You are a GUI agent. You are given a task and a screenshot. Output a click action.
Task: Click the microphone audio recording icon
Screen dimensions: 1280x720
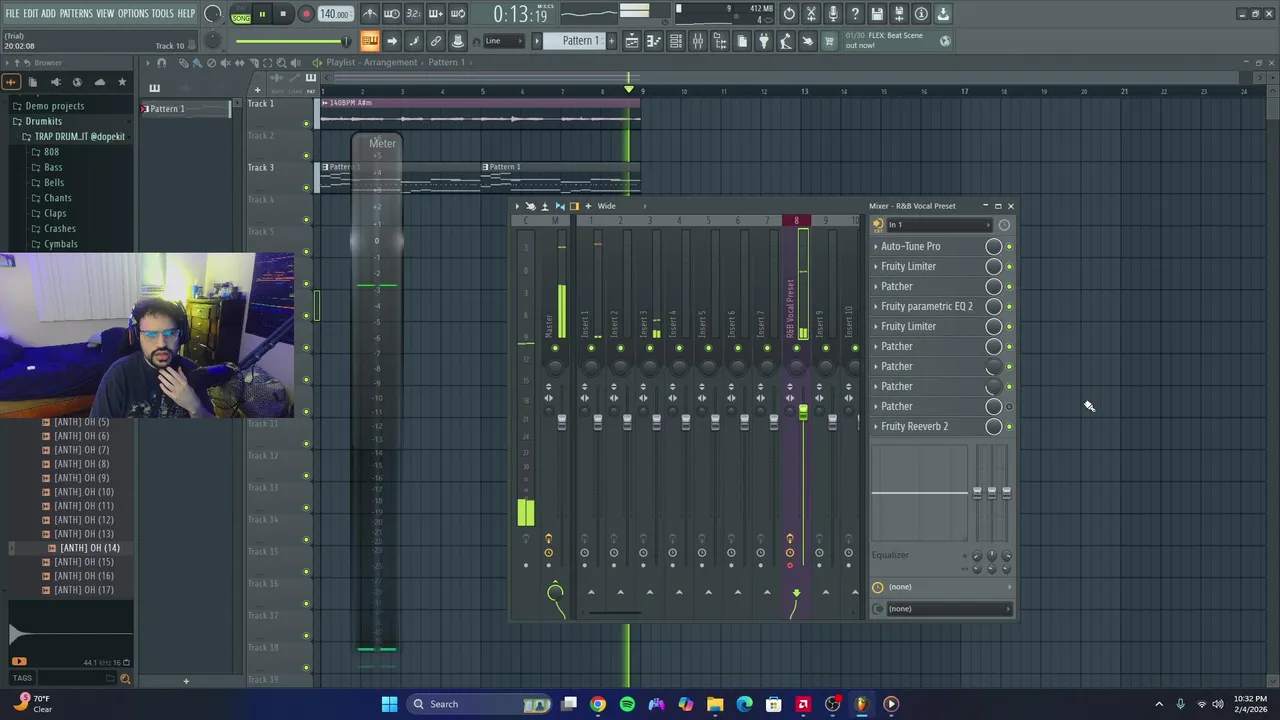point(833,14)
